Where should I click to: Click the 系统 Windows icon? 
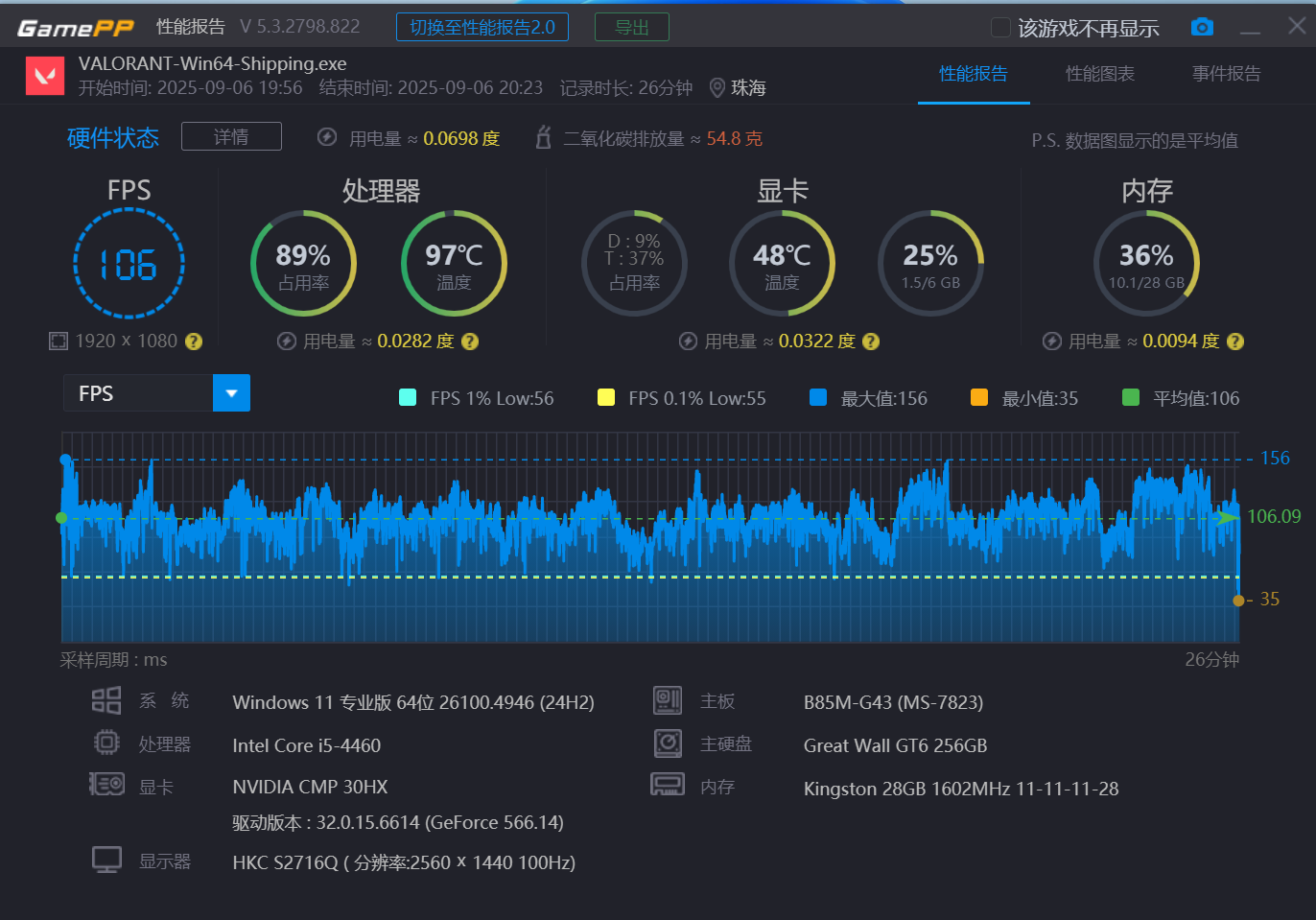coord(106,700)
